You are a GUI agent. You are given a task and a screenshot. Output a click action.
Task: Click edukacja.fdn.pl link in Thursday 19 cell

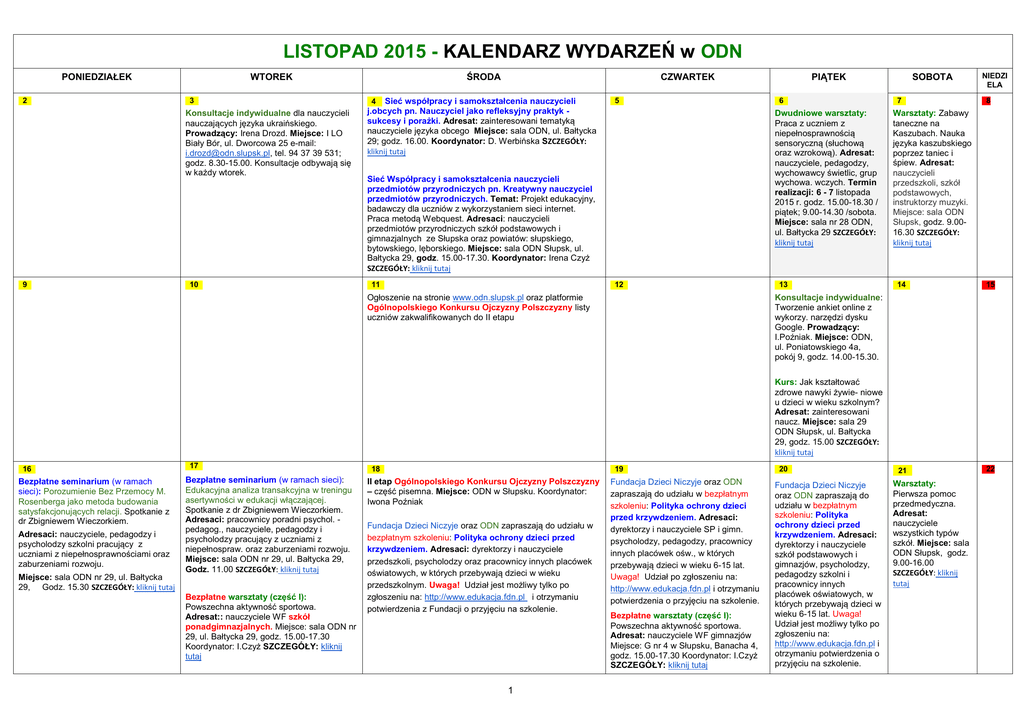(x=658, y=589)
